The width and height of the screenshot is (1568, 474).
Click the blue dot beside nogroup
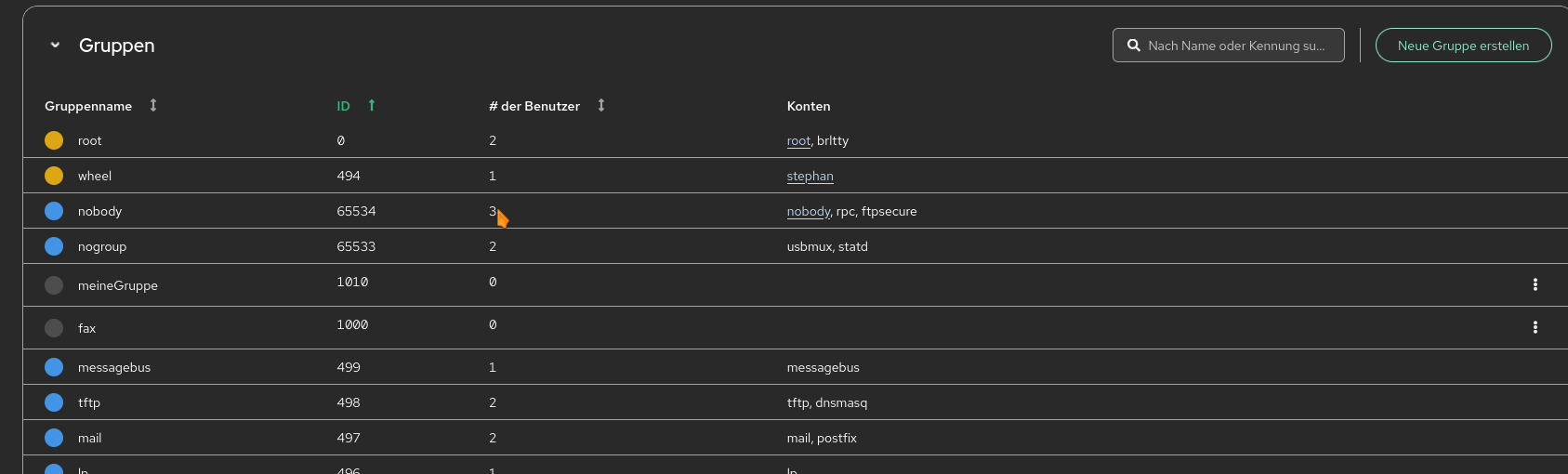point(54,246)
